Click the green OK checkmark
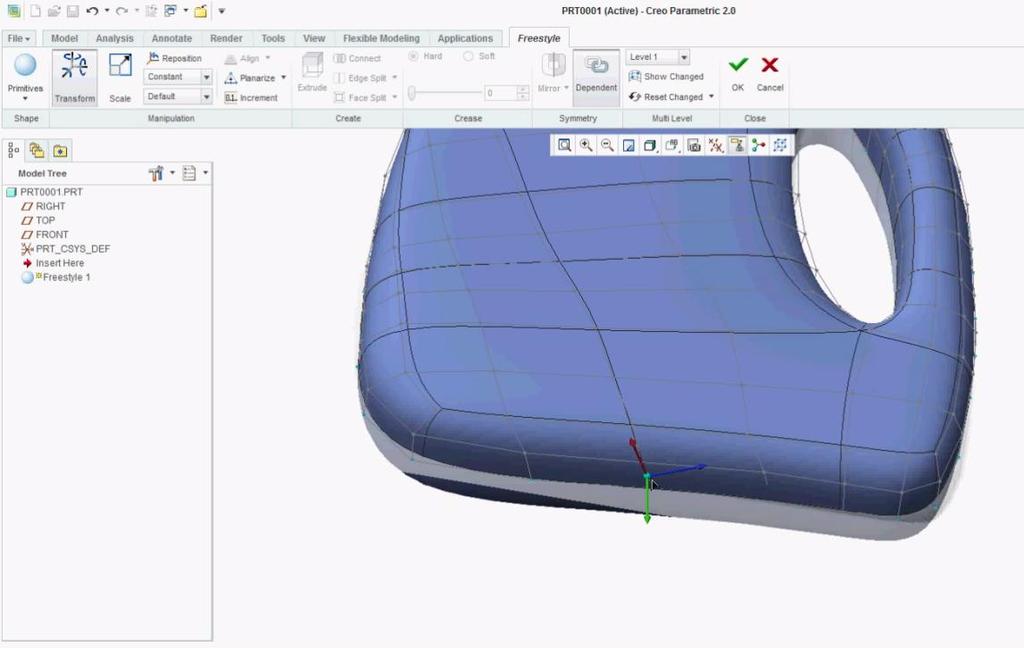The width and height of the screenshot is (1024, 648). point(738,65)
